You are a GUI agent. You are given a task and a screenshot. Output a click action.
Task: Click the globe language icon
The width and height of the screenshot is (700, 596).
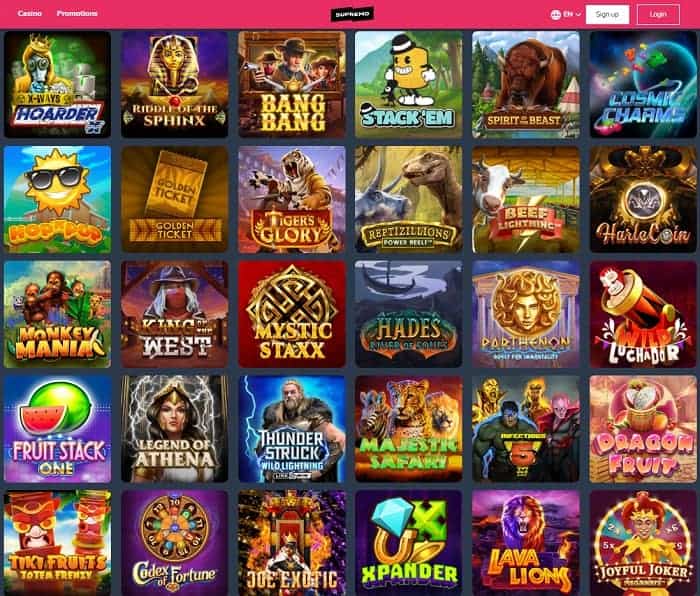click(x=555, y=14)
